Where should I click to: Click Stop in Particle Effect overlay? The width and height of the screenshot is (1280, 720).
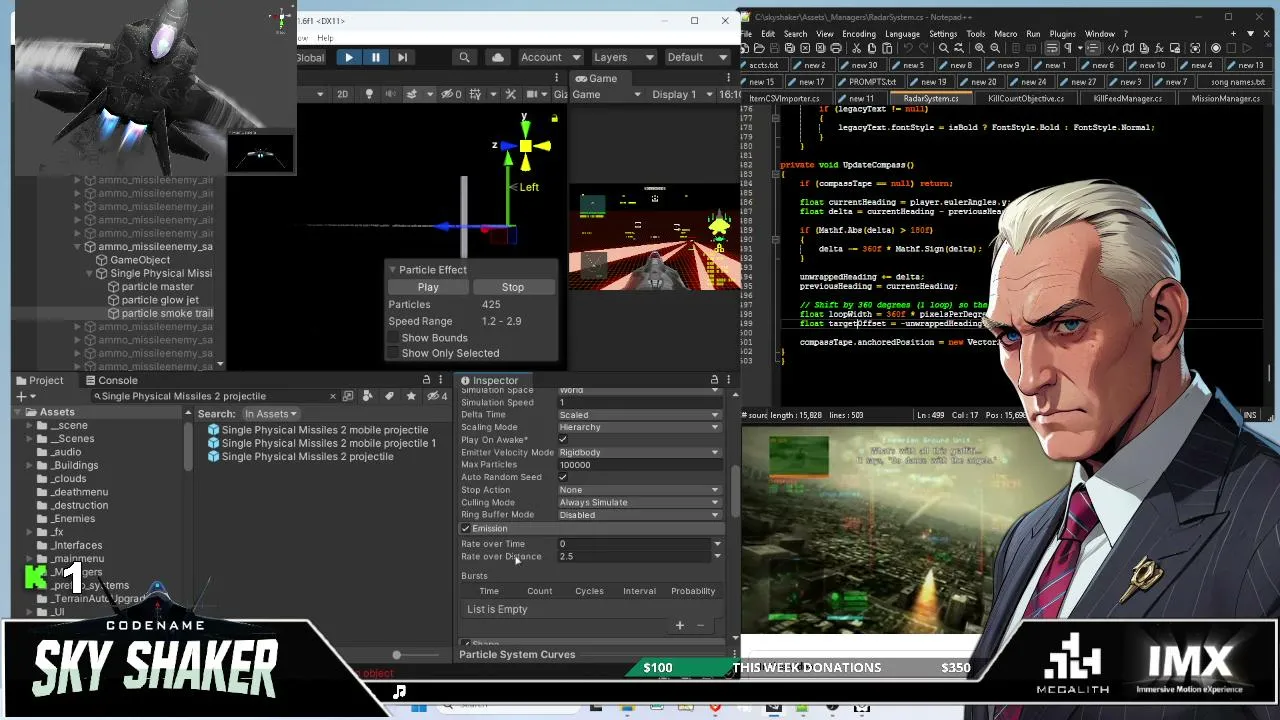(512, 287)
